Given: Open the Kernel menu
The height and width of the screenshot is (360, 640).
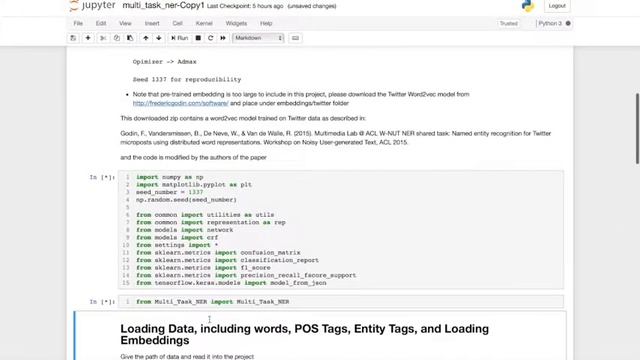Looking at the screenshot, I should point(204,23).
